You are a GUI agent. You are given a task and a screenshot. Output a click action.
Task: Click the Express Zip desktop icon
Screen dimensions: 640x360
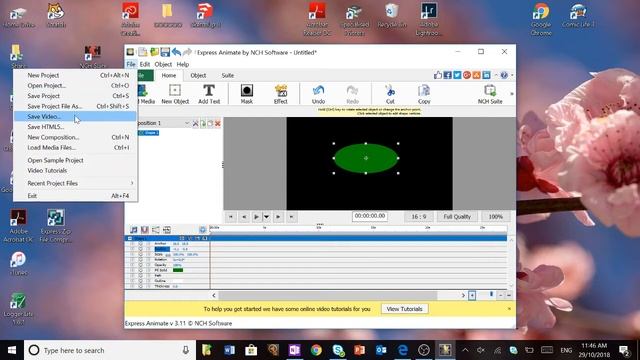tap(56, 225)
